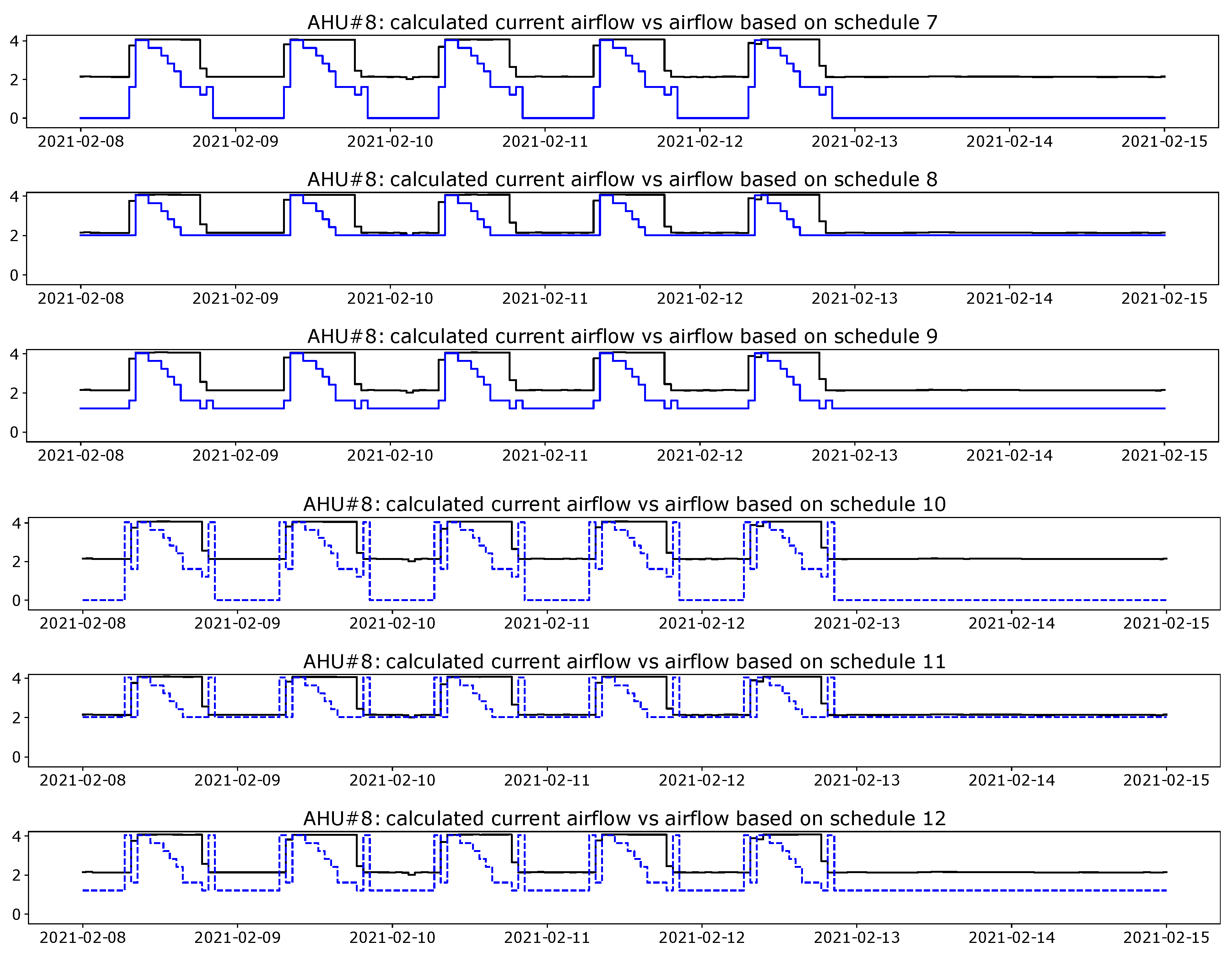This screenshot has width=1232, height=958.
Task: Click y-axis value 2 on schedule 10 chart
Action: [16, 562]
